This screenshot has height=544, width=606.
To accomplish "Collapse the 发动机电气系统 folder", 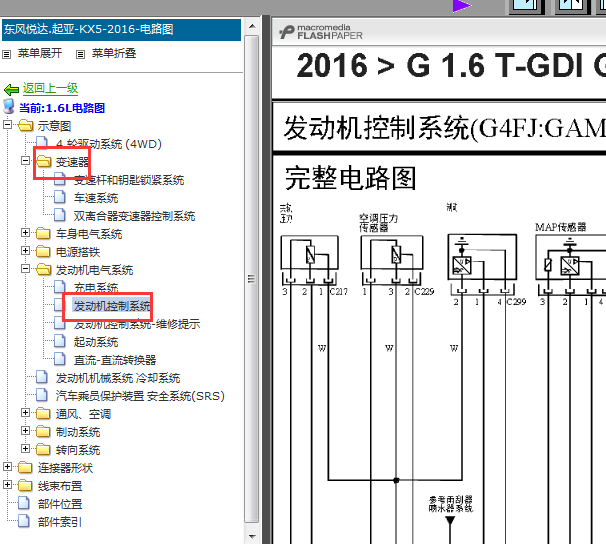I will tap(25, 269).
